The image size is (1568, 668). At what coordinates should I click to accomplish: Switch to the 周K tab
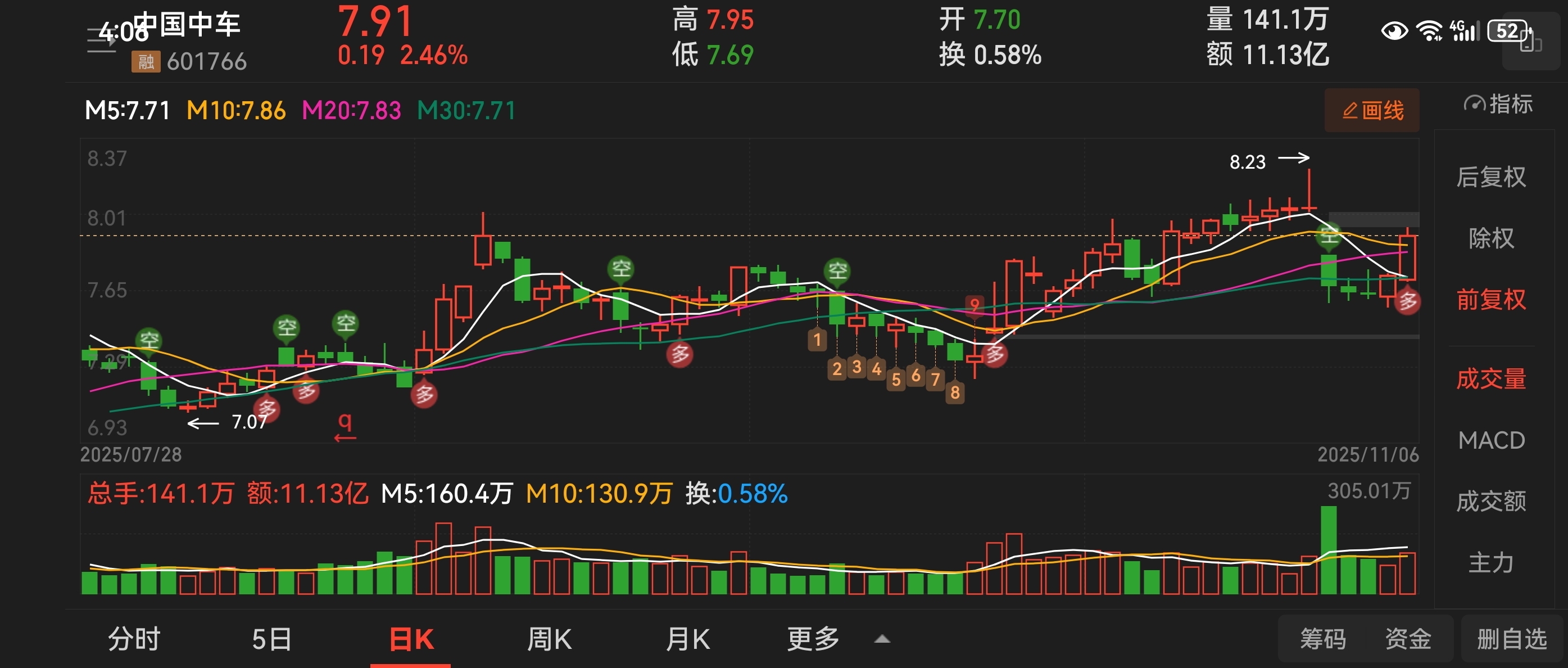click(x=549, y=639)
